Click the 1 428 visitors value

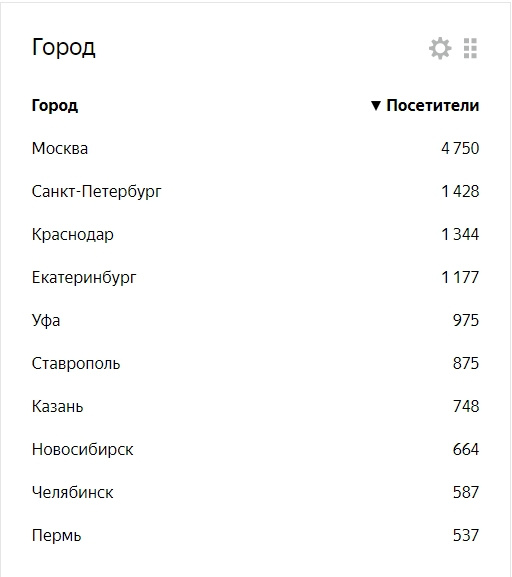tap(460, 191)
